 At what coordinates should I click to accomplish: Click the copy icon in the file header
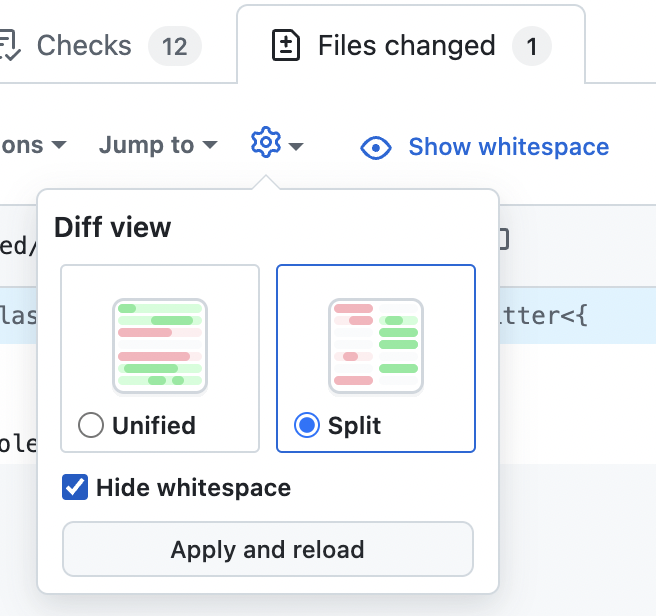click(503, 239)
